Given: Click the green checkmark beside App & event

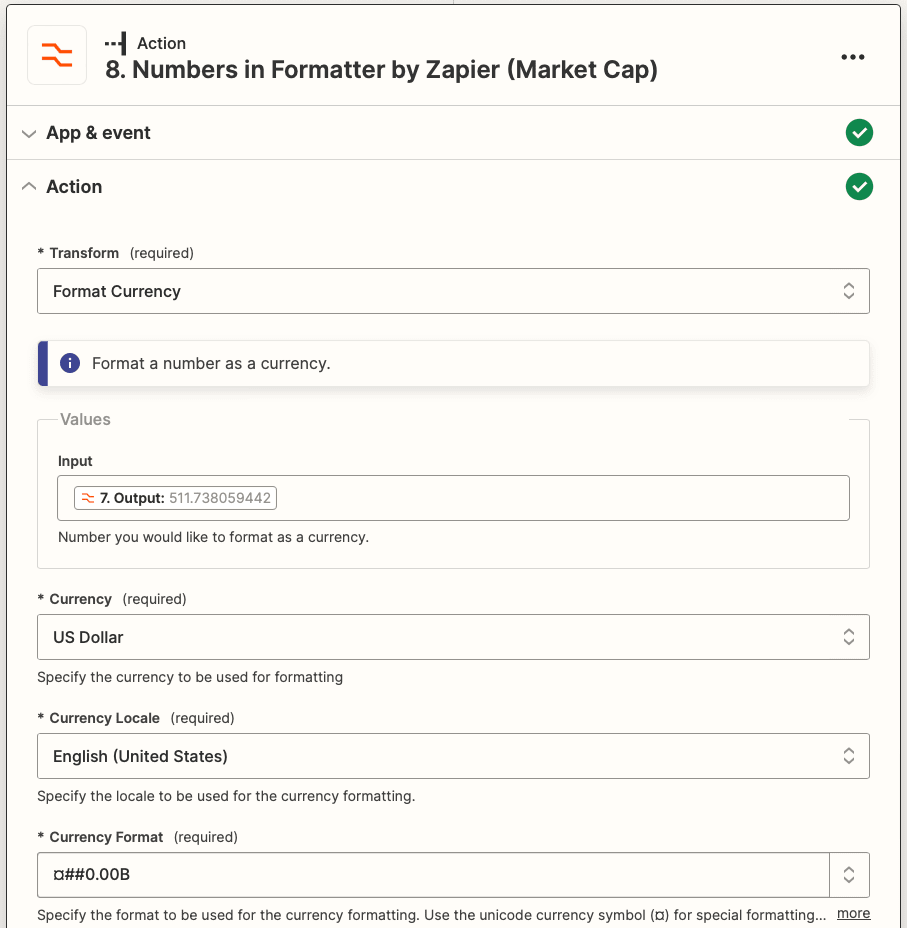Looking at the screenshot, I should (859, 132).
